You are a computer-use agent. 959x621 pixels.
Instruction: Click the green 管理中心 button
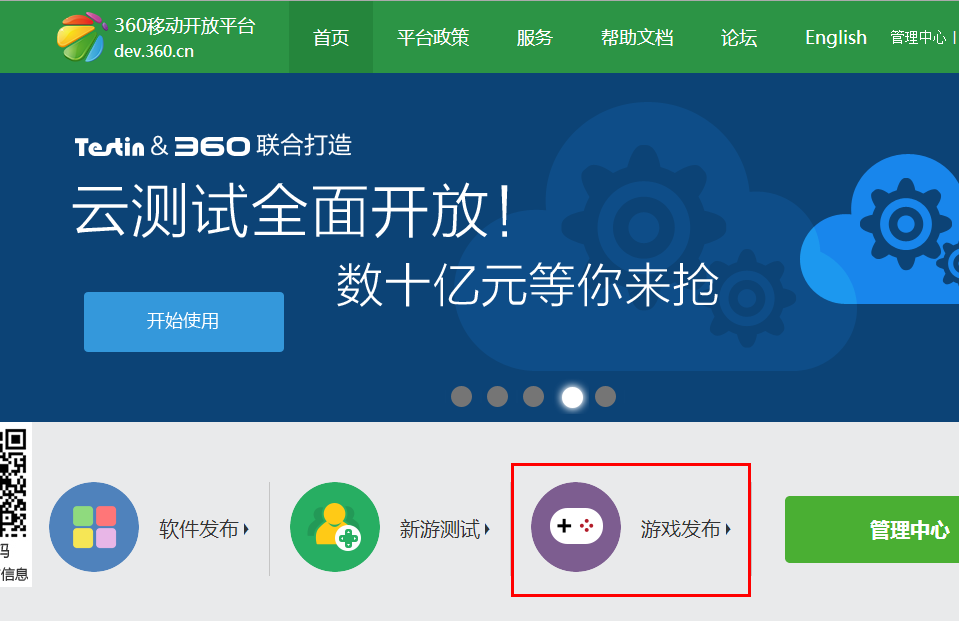coord(872,529)
